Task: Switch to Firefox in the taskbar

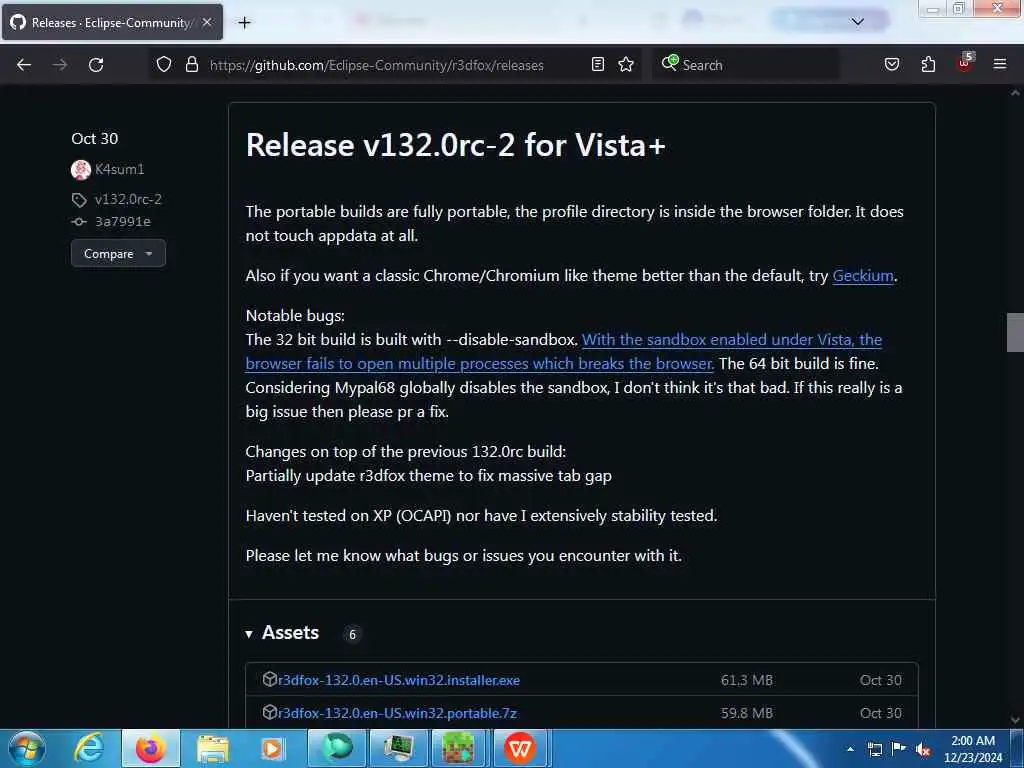Action: (151, 748)
